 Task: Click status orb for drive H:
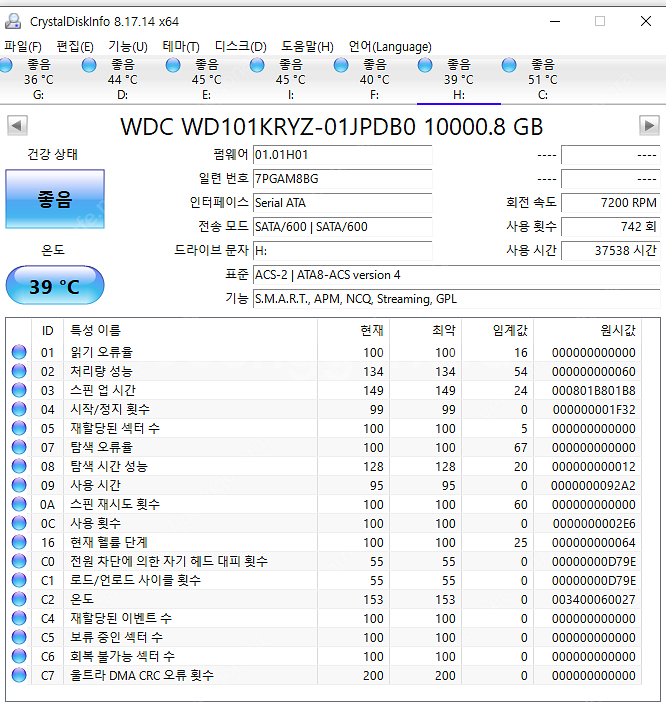(x=425, y=66)
